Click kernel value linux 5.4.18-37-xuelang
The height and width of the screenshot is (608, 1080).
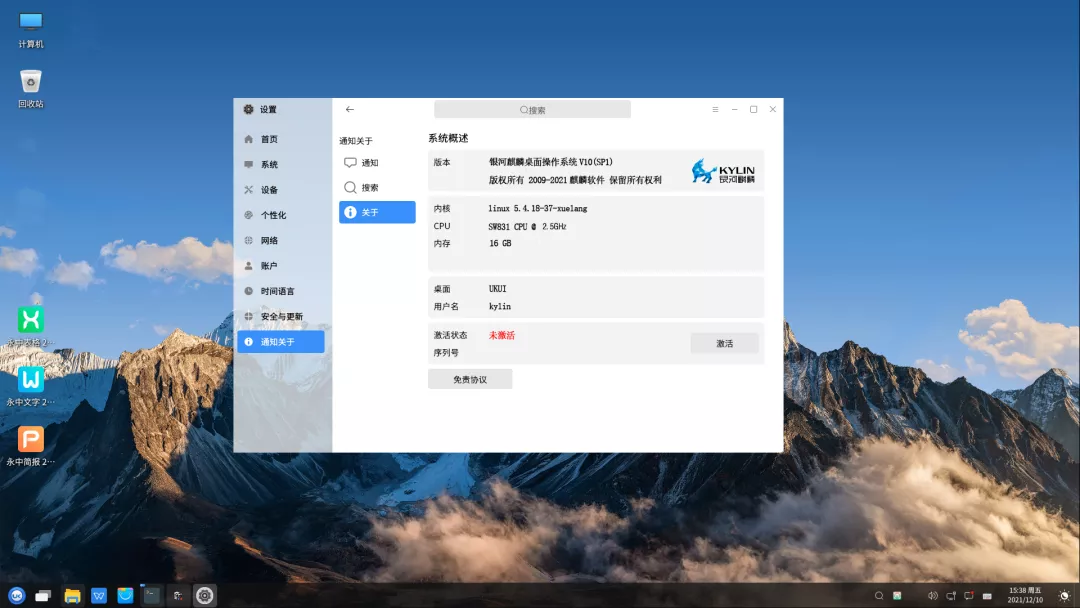click(x=538, y=208)
